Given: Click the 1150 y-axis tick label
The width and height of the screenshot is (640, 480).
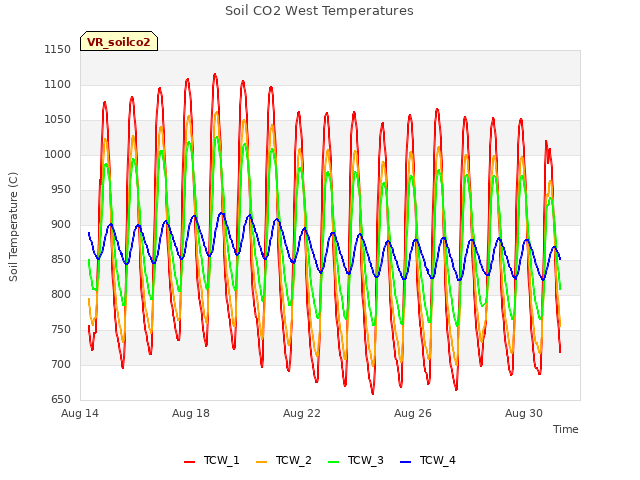Looking at the screenshot, I should pos(58,49).
